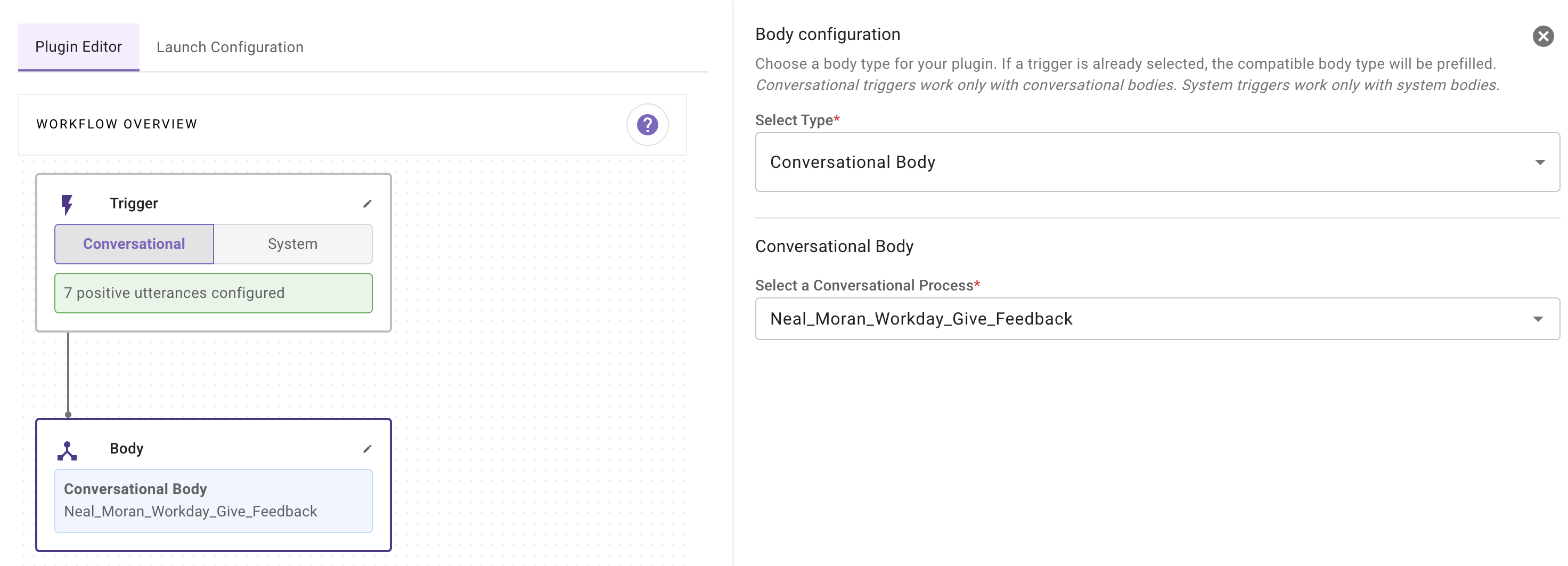1568x566 pixels.
Task: Click the Conversational Process dropdown arrow
Action: [x=1538, y=319]
